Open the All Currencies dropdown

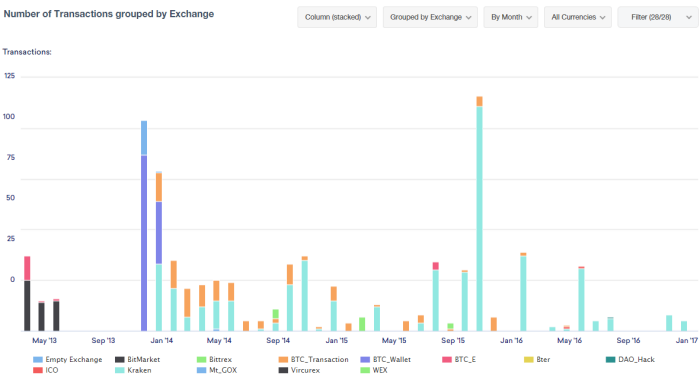[x=578, y=17]
